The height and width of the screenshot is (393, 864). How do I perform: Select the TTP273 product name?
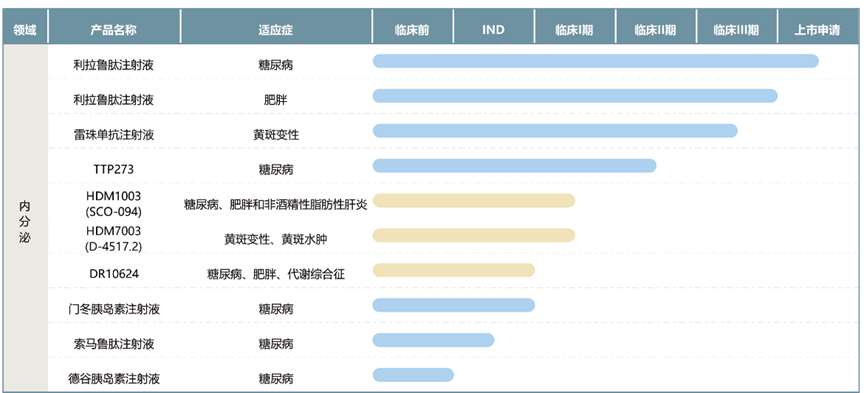114,169
